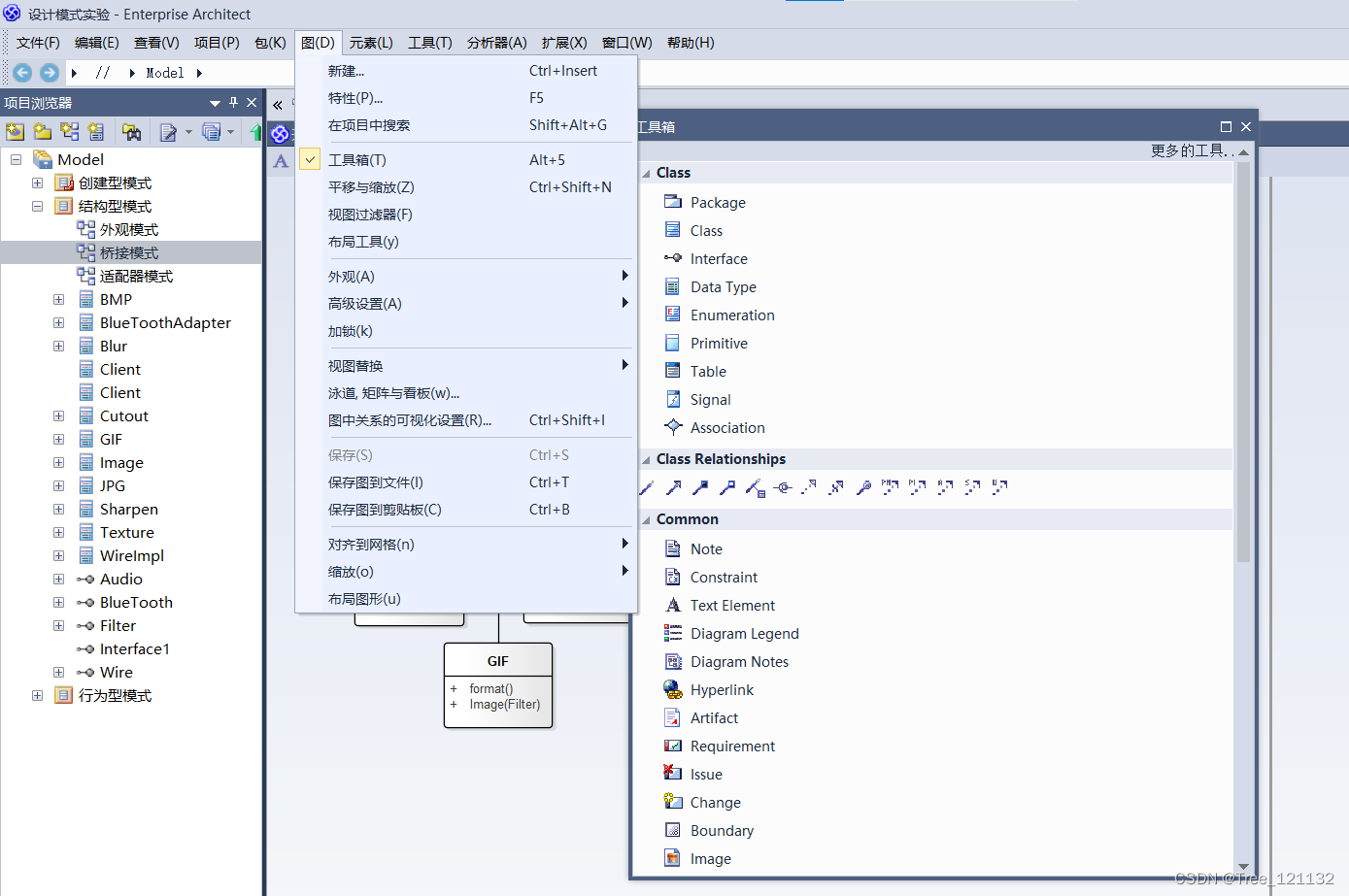Click the Signal element icon
Image resolution: width=1349 pixels, height=896 pixels.
click(x=673, y=399)
